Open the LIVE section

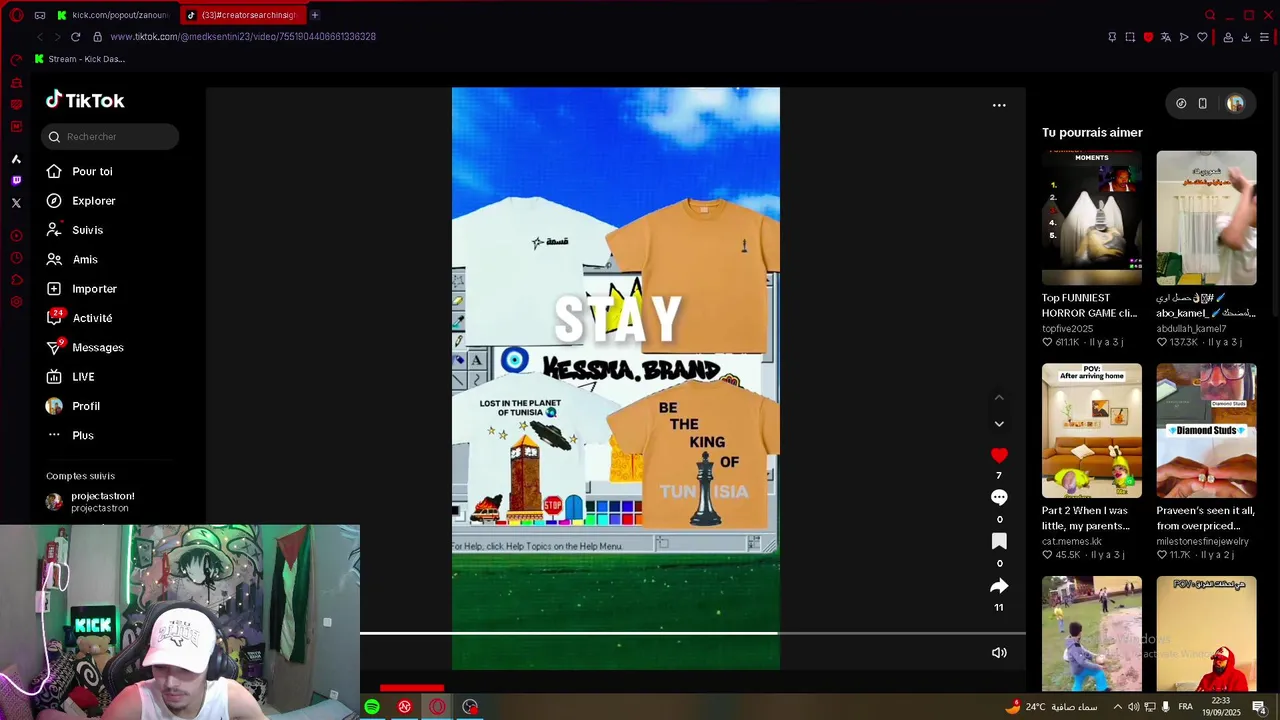[x=70, y=377]
